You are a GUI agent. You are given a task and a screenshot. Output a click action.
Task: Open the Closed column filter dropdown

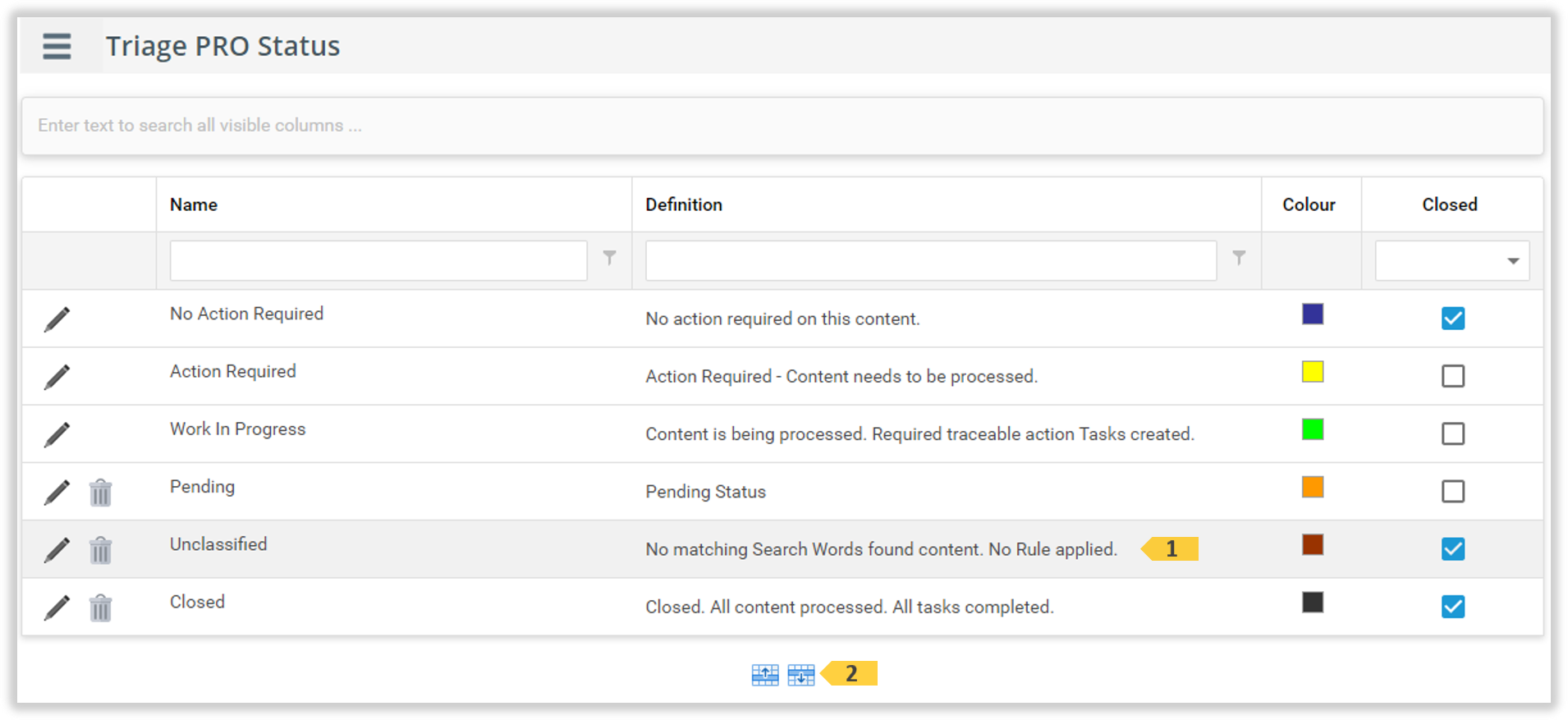point(1451,261)
